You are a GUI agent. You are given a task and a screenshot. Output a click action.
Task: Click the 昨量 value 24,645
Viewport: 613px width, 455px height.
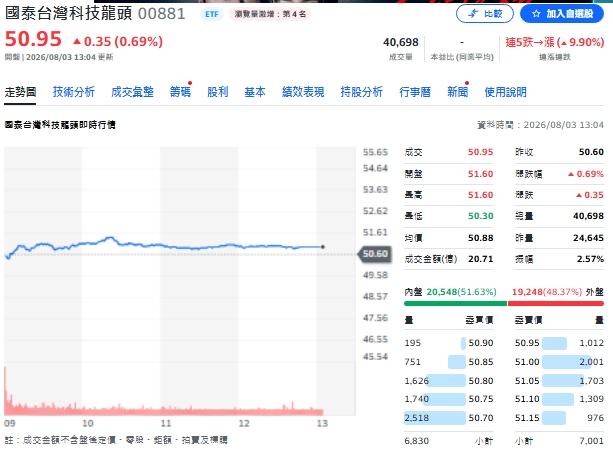(588, 238)
